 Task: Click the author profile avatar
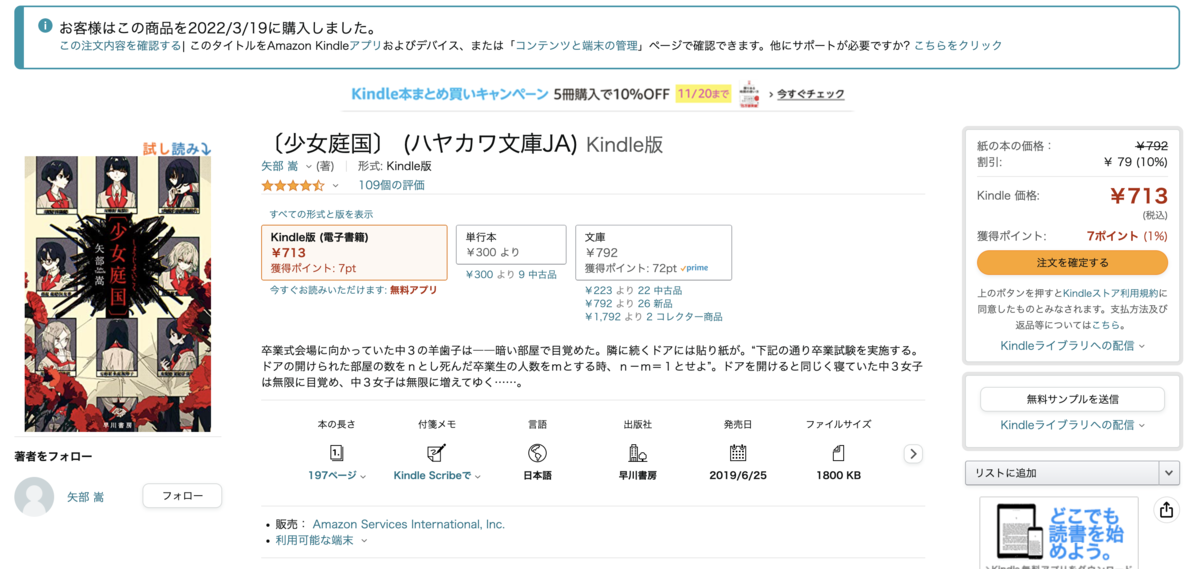[x=34, y=497]
